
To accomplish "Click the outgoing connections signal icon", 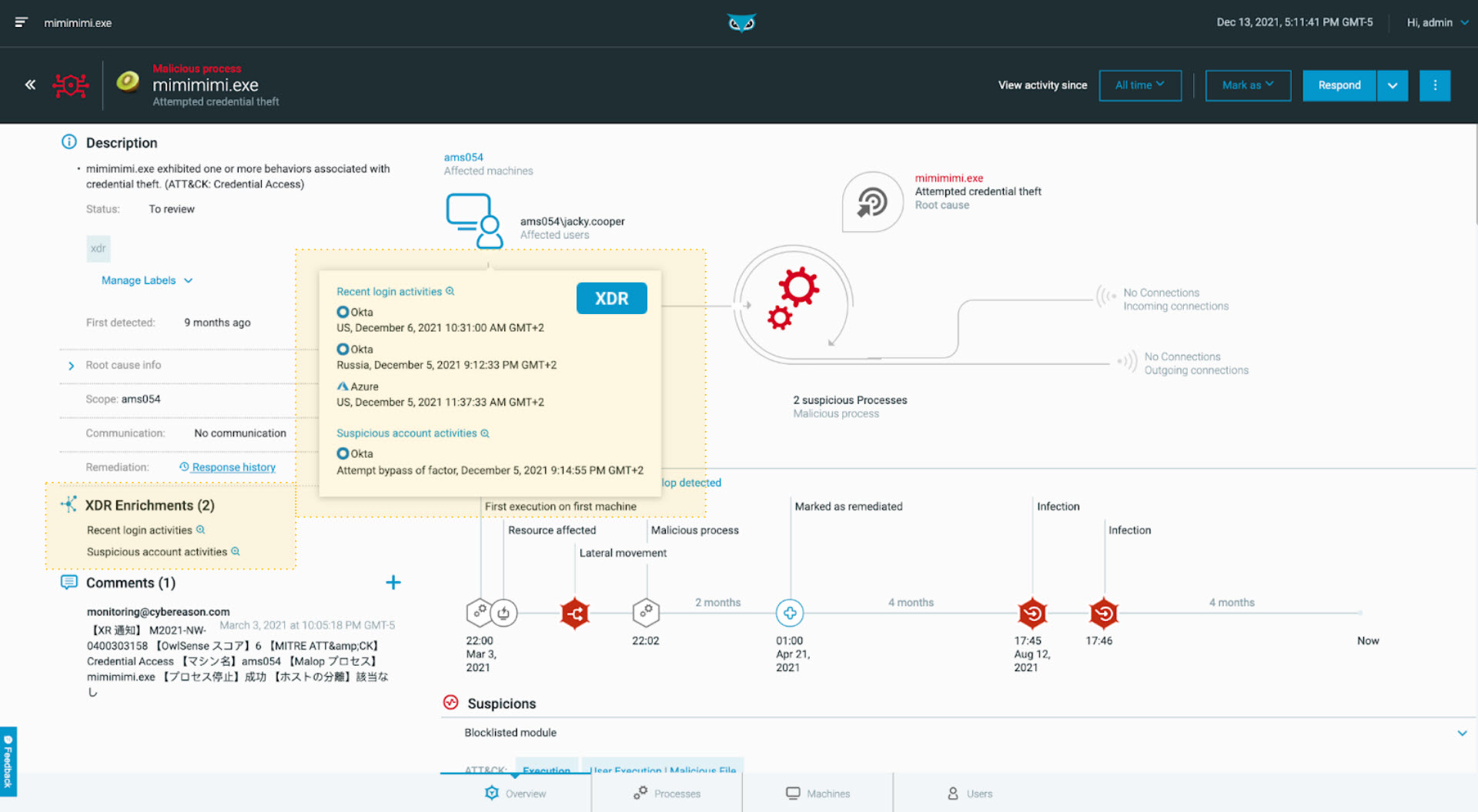I will tap(1128, 361).
